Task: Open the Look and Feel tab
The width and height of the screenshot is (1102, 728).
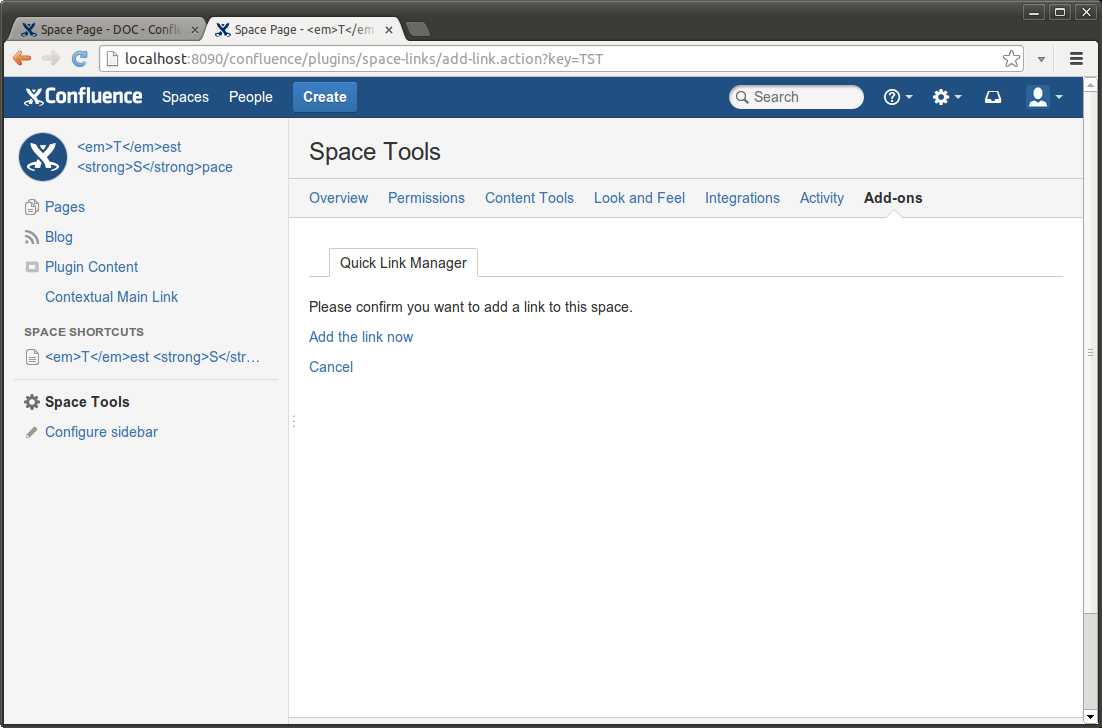Action: (x=639, y=198)
